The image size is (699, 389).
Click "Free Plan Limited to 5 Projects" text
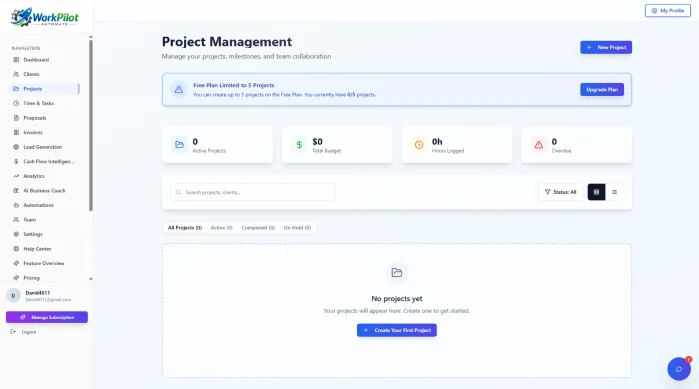234,85
